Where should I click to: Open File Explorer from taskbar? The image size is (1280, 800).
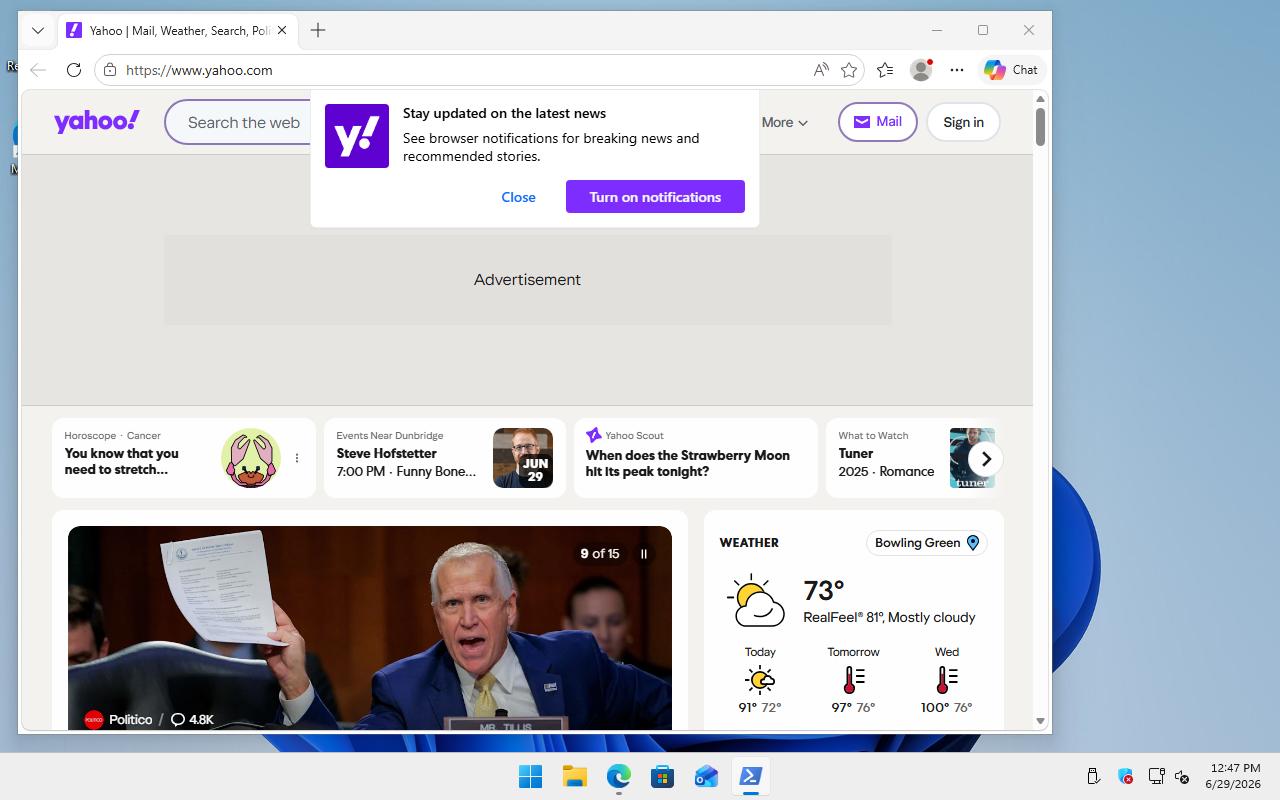pos(574,776)
